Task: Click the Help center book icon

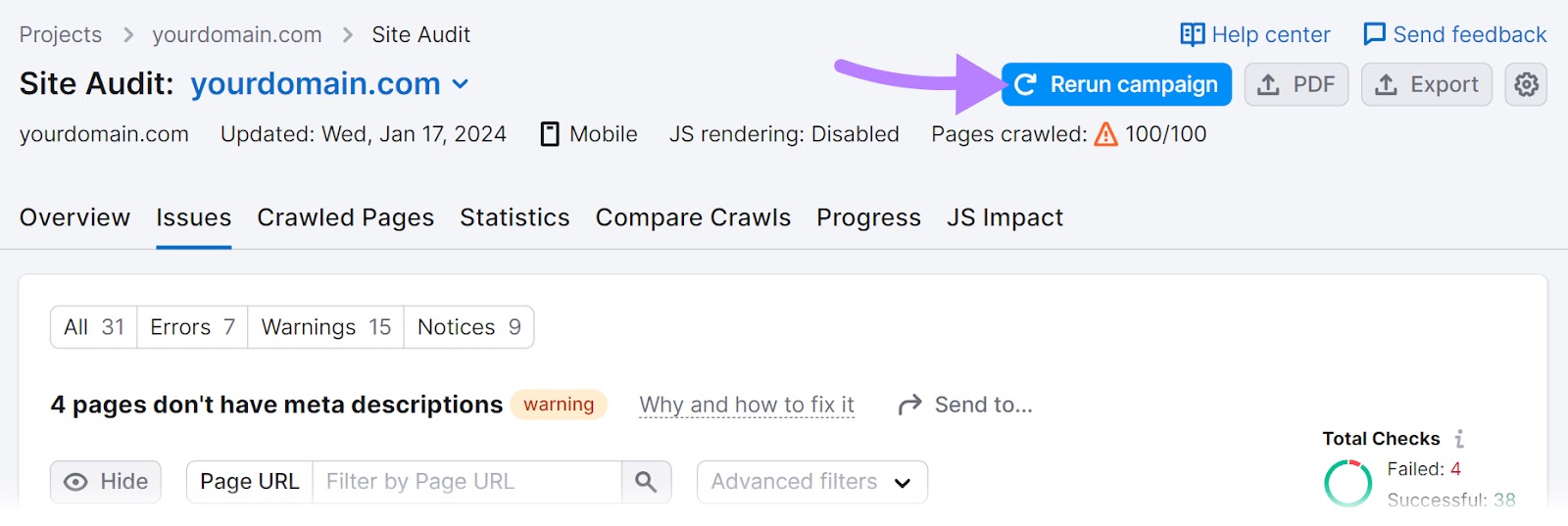Action: [x=1193, y=35]
